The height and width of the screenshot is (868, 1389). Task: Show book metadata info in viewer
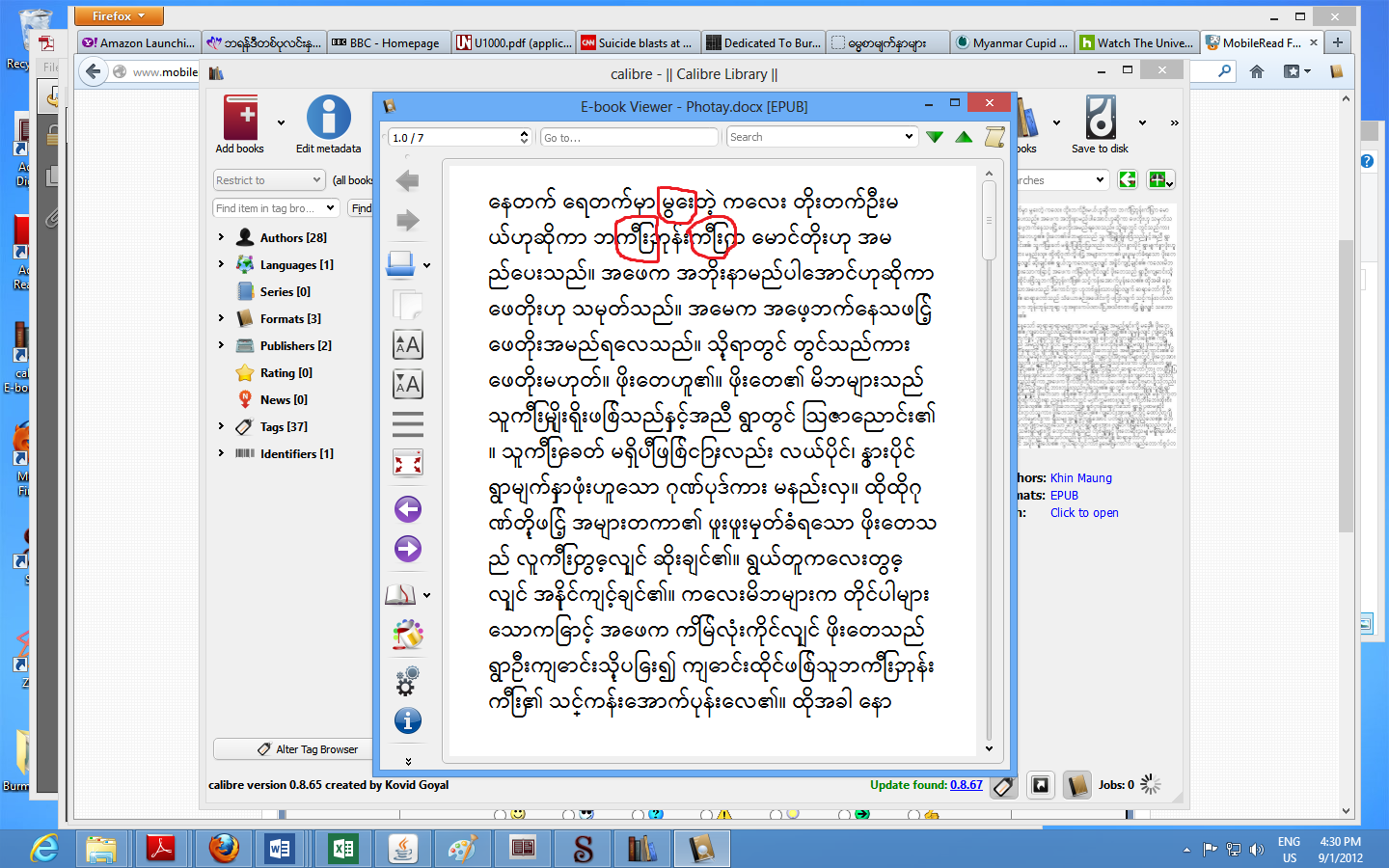coord(408,720)
